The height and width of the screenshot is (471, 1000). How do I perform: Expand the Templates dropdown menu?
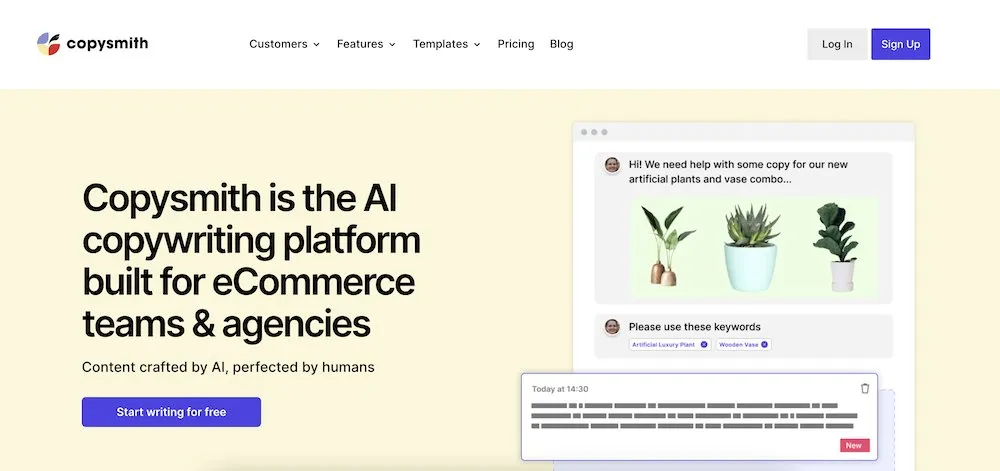pyautogui.click(x=446, y=44)
